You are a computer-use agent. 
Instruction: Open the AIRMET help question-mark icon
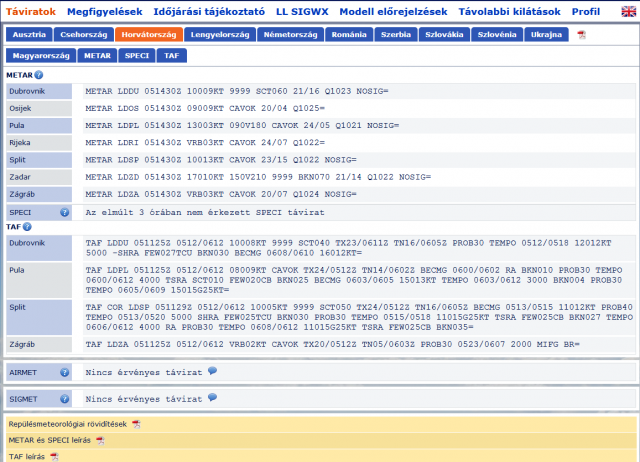pyautogui.click(x=64, y=372)
